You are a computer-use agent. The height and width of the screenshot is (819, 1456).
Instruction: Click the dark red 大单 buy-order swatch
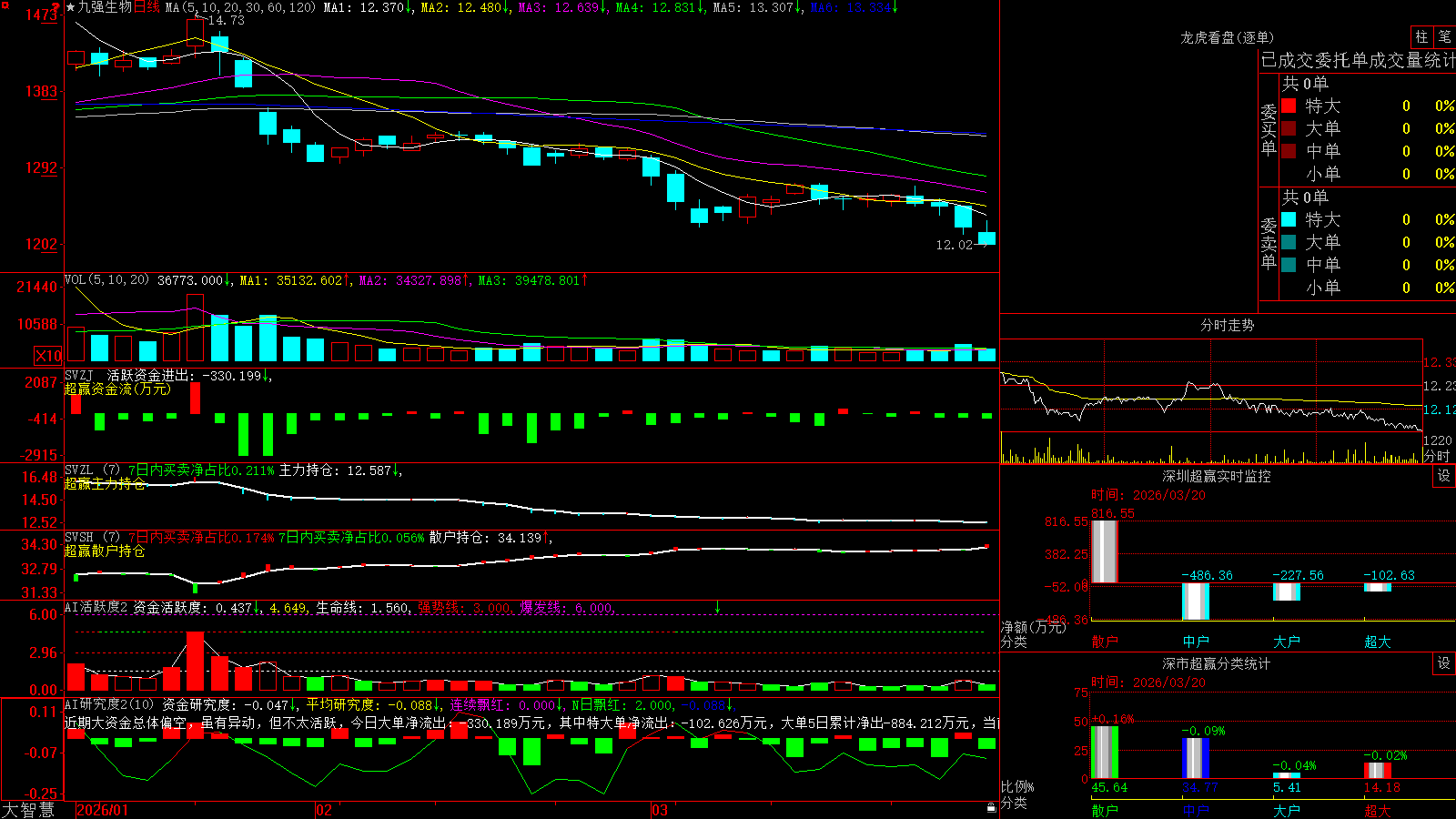[x=1289, y=128]
